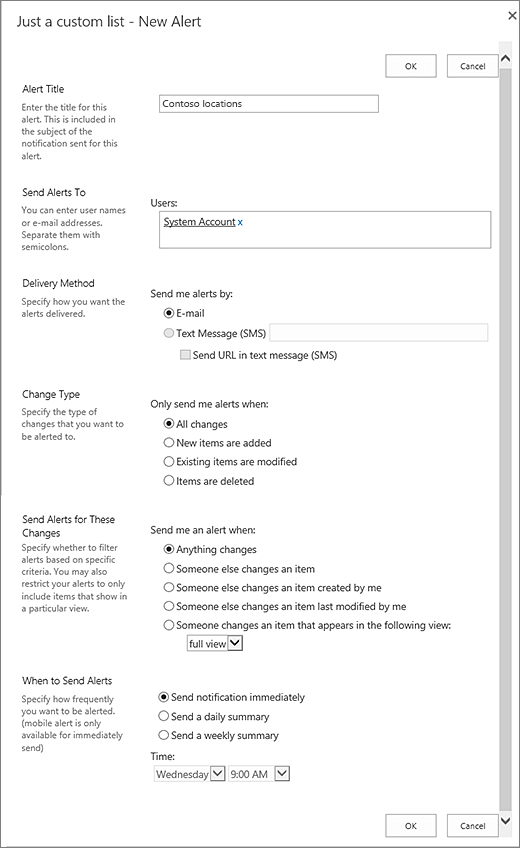Open the Wednesday day dropdown
Viewport: 520px width, 848px height.
(x=189, y=774)
